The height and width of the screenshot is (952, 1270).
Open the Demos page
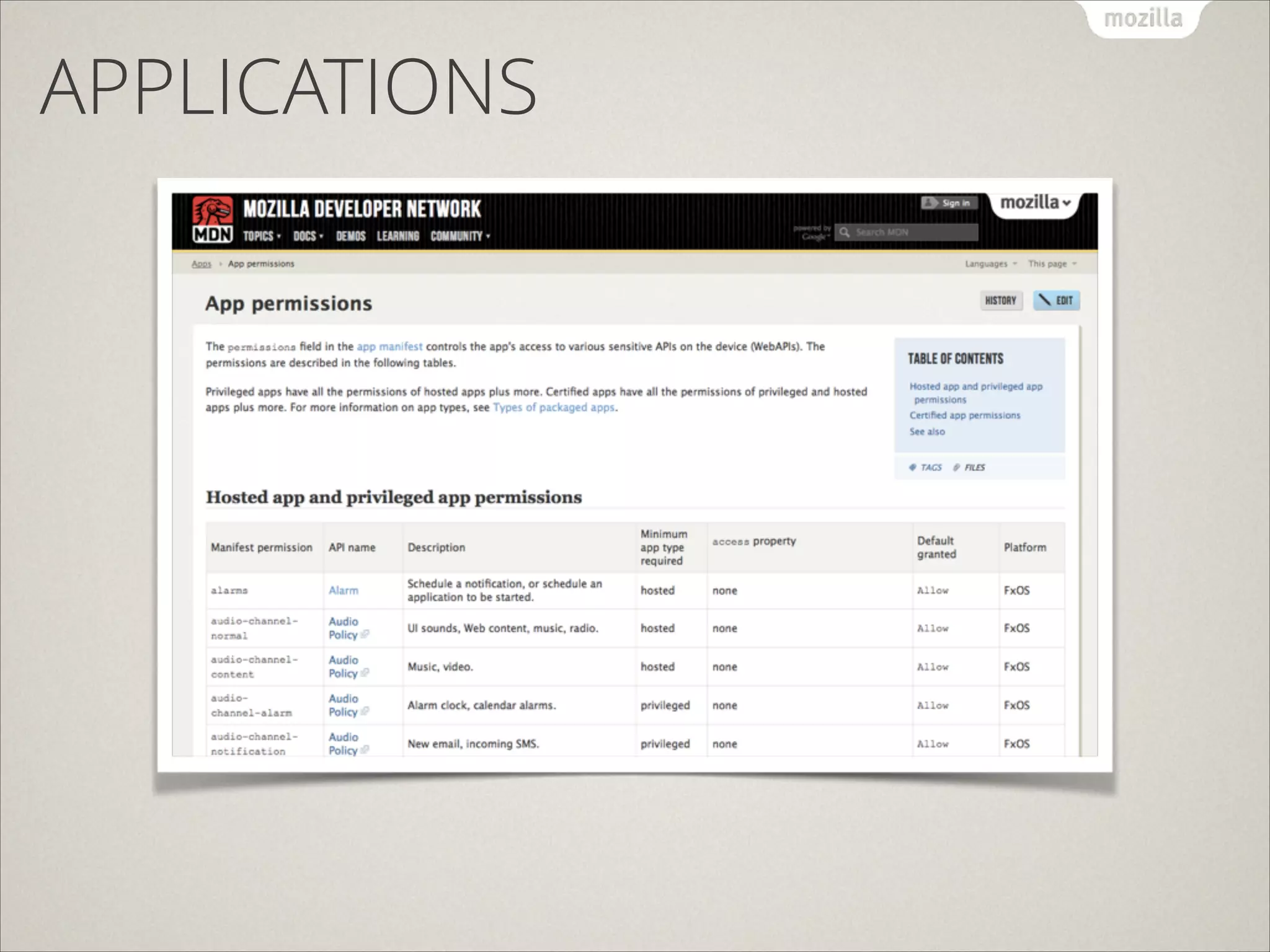[351, 236]
